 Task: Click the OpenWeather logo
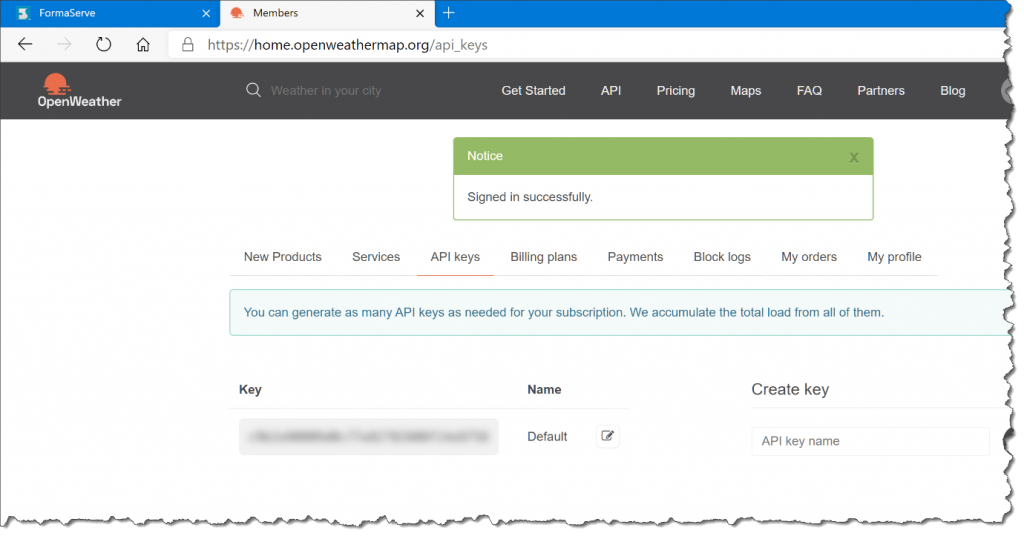click(x=79, y=90)
